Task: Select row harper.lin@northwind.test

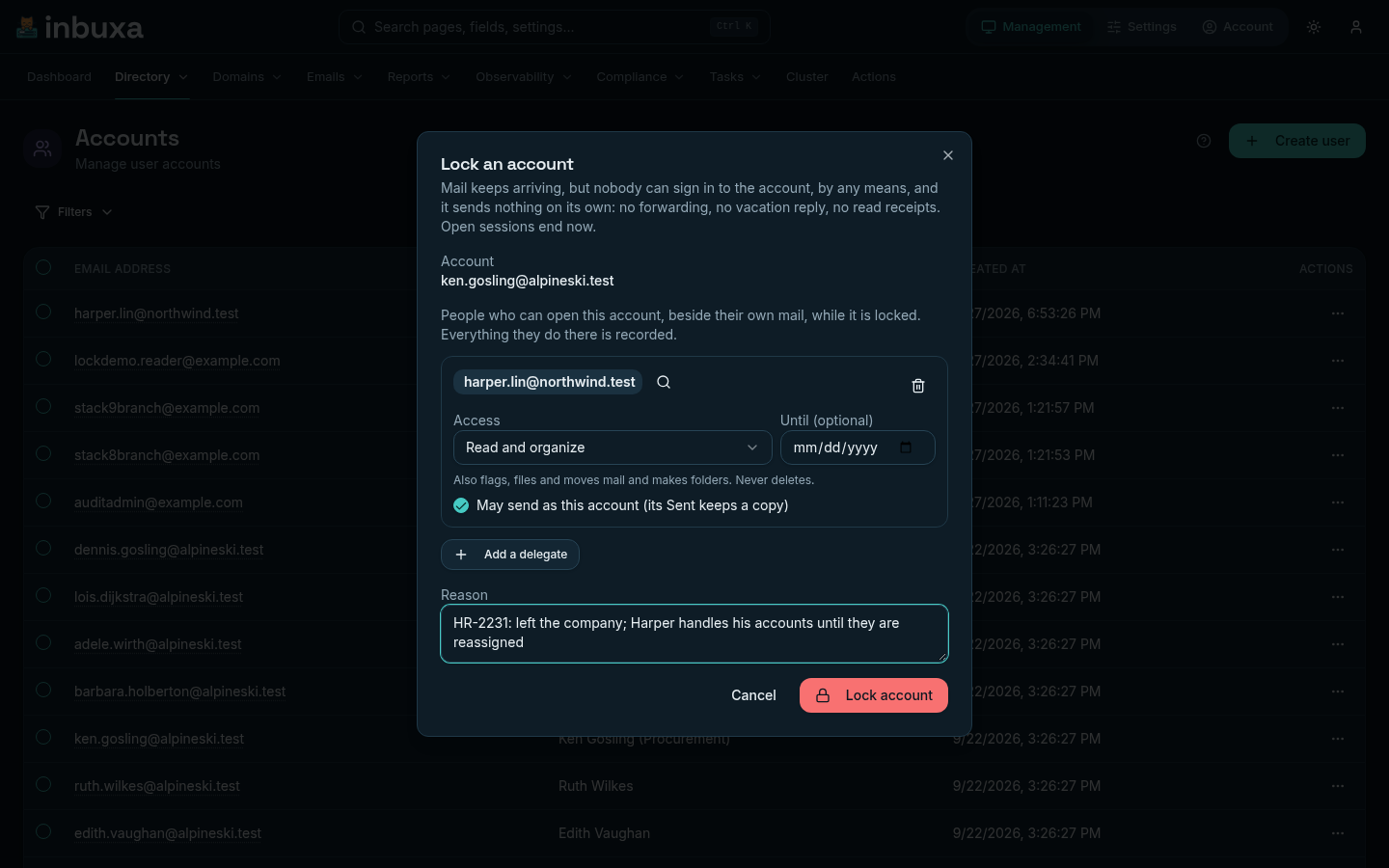Action: 43,312
